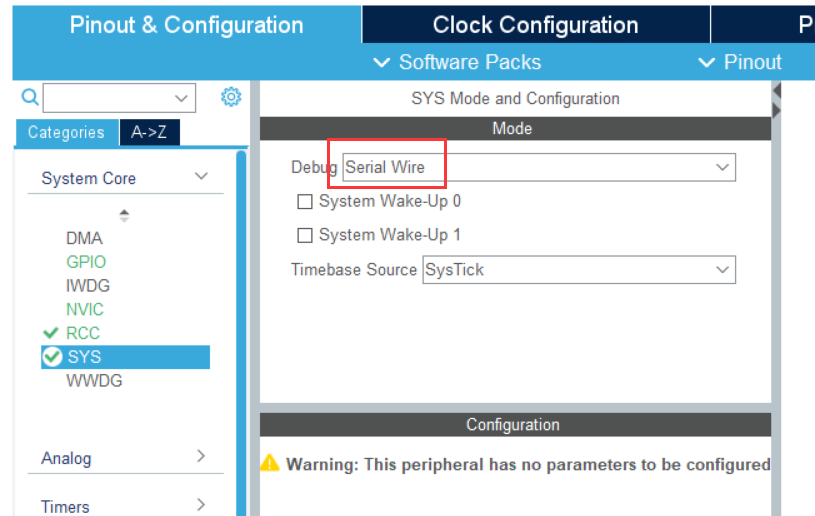
Task: Expand the Timers category
Action: (x=201, y=505)
